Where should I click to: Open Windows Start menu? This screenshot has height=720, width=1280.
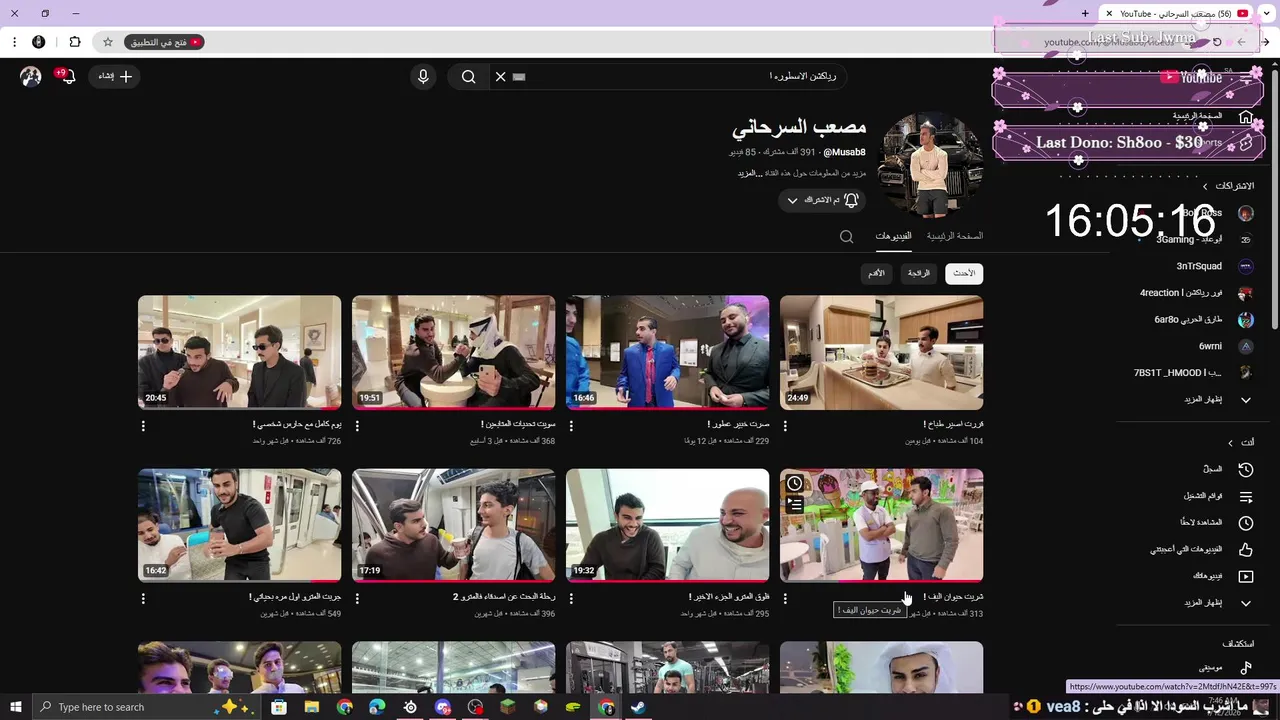(15, 707)
